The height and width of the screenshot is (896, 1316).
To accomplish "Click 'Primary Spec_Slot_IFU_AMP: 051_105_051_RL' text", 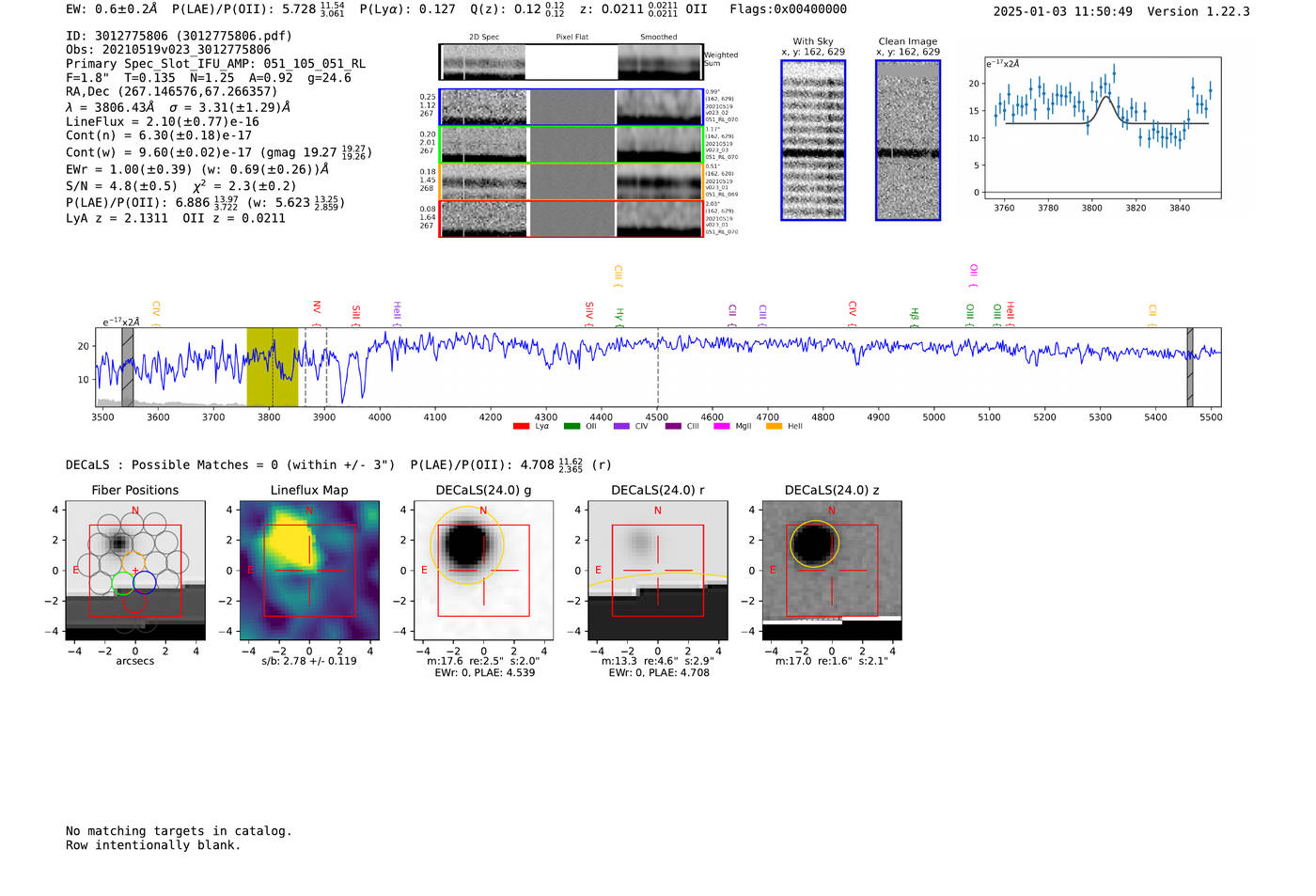I will 216,64.
